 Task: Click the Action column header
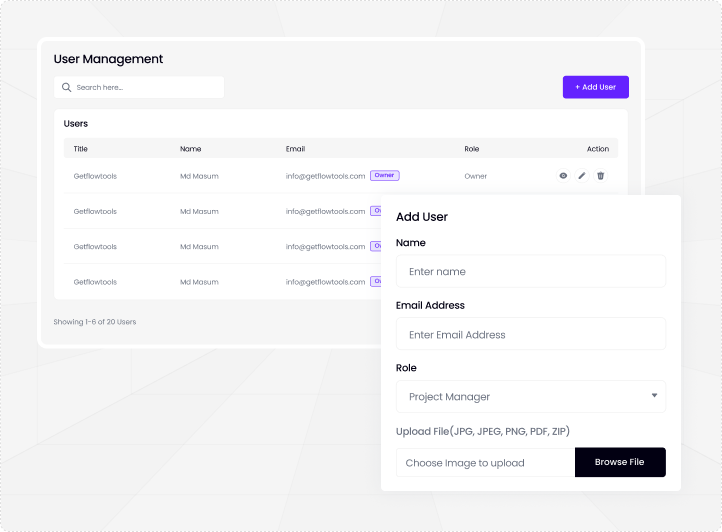[598, 149]
